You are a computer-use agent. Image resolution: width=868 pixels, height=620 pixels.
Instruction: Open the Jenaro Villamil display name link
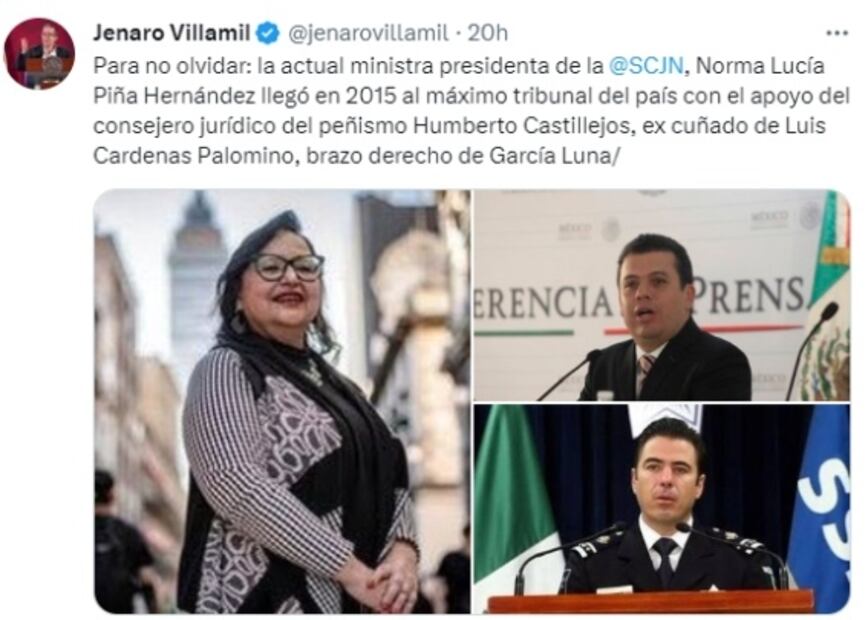[x=172, y=33]
